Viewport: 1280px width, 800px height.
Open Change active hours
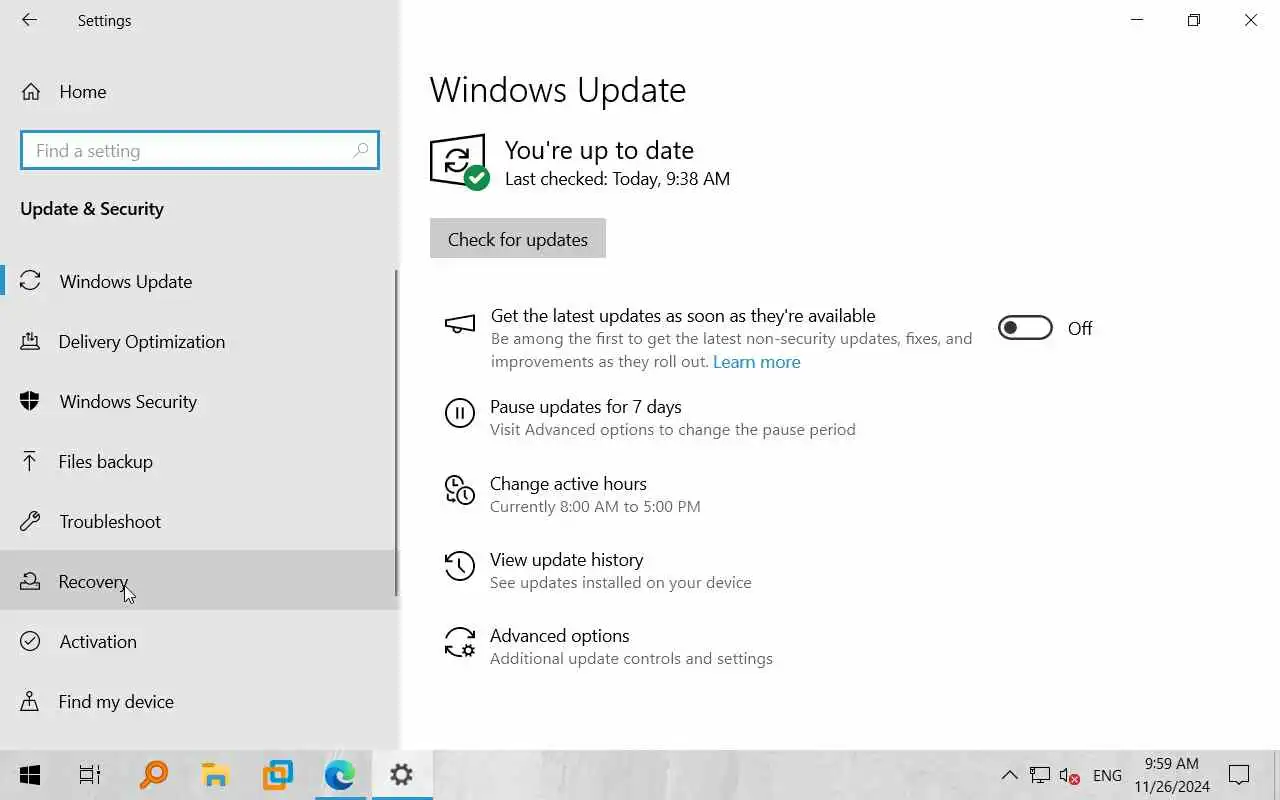(x=568, y=484)
